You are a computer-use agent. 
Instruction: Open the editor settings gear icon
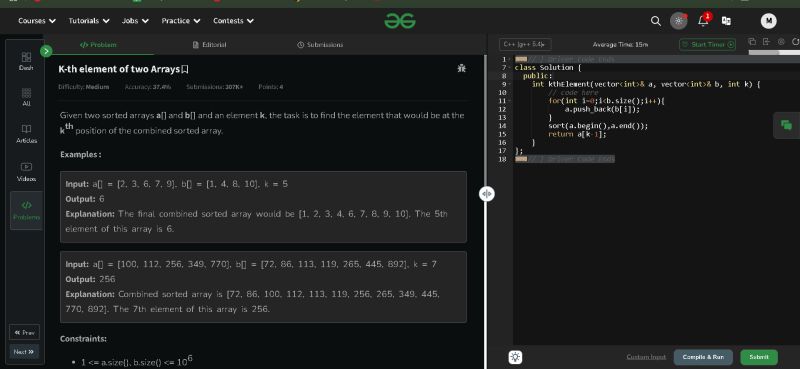pos(781,42)
